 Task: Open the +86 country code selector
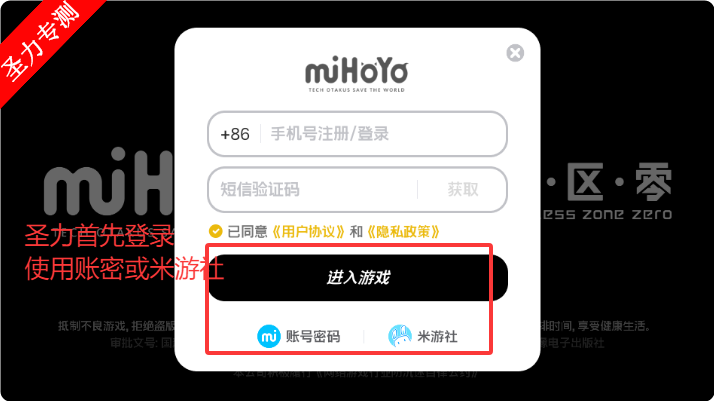point(235,134)
